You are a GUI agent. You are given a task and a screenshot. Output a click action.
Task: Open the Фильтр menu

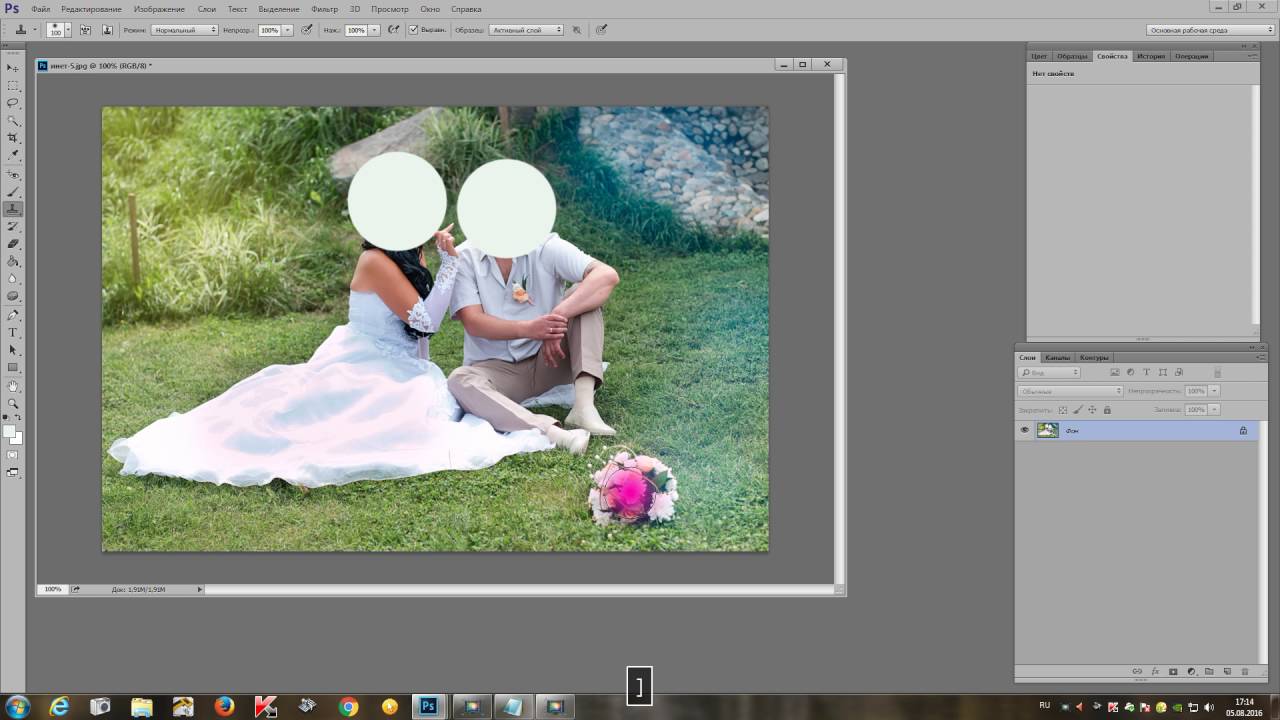pos(324,9)
